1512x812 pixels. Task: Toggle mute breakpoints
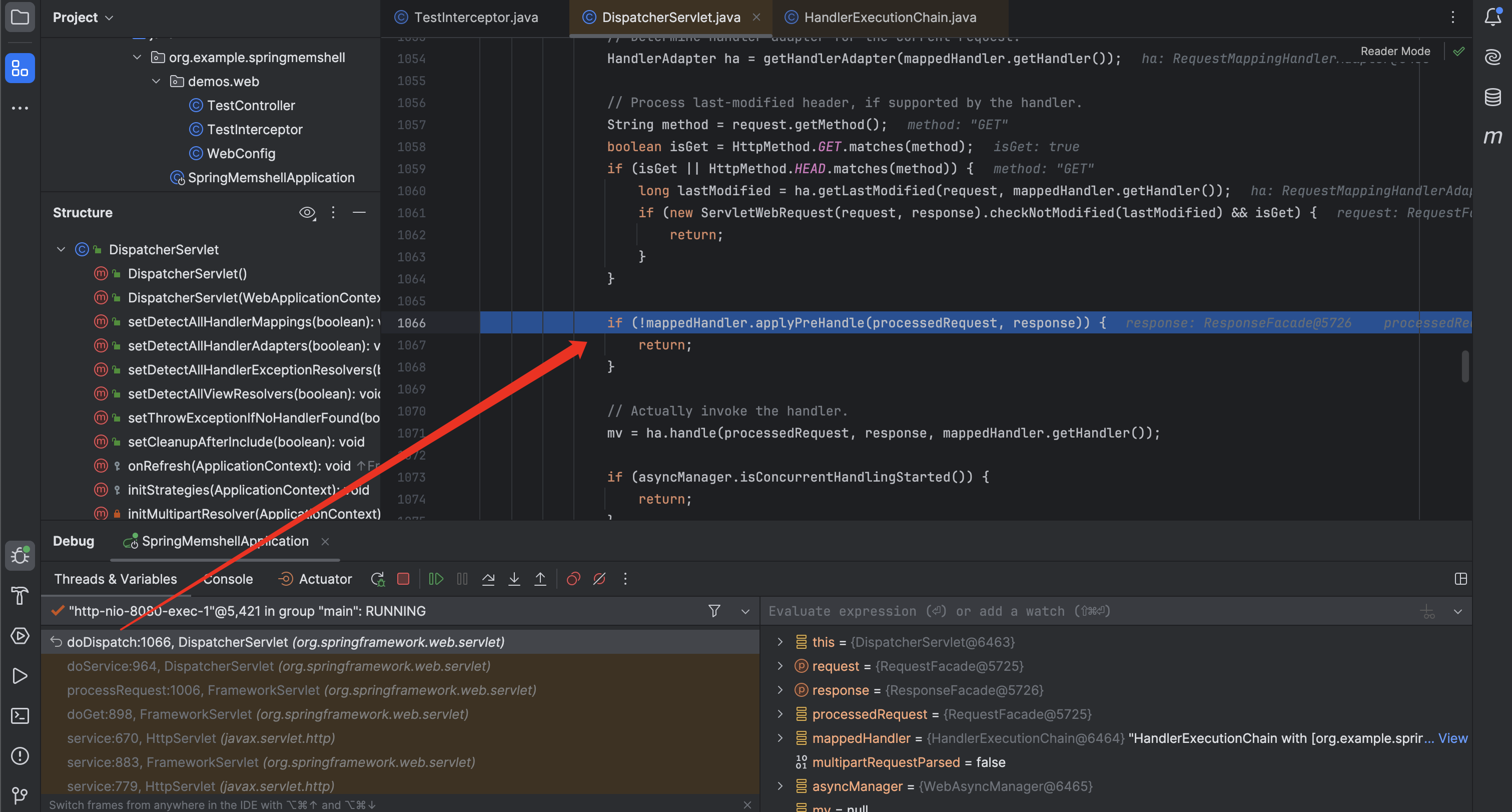pyautogui.click(x=599, y=579)
